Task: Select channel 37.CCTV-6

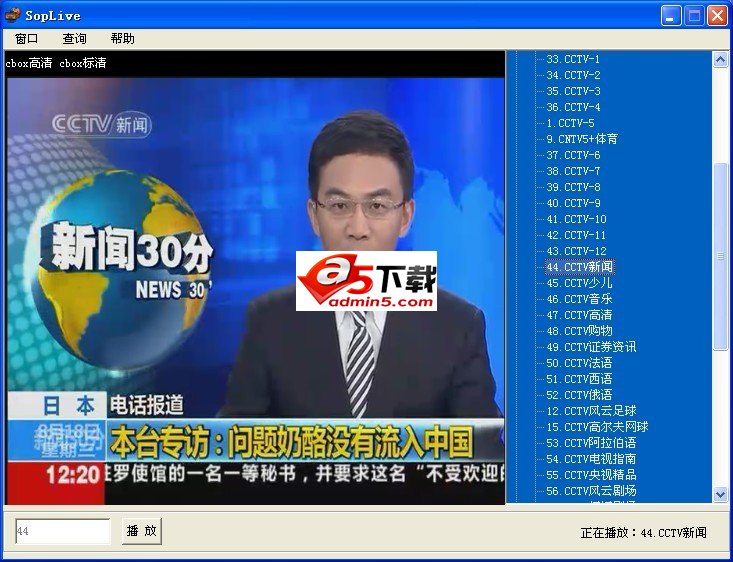Action: coord(573,155)
